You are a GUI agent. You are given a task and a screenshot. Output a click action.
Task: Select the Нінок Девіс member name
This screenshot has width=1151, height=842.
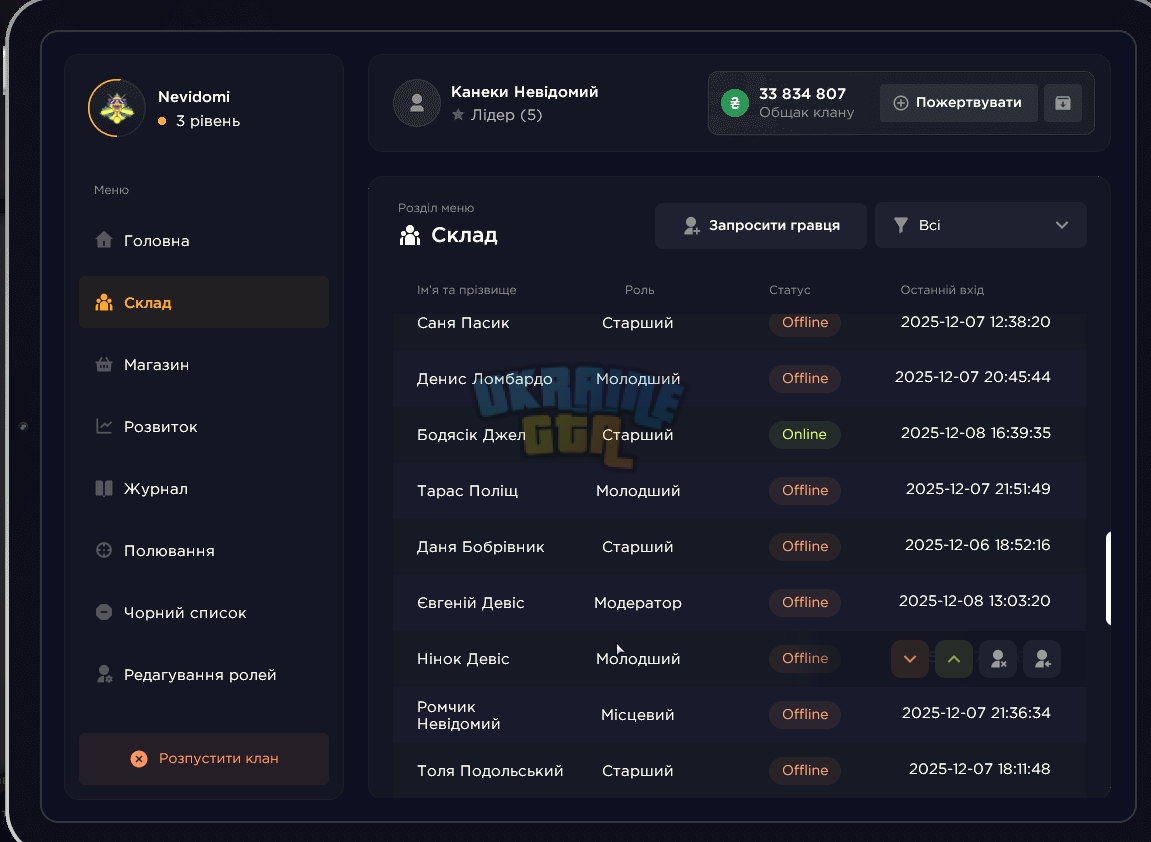pos(463,658)
